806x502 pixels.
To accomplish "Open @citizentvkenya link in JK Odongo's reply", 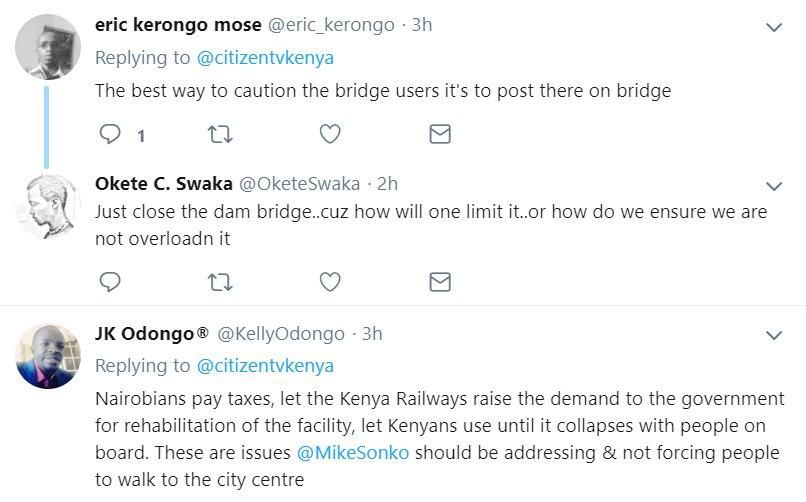I will pyautogui.click(x=264, y=365).
